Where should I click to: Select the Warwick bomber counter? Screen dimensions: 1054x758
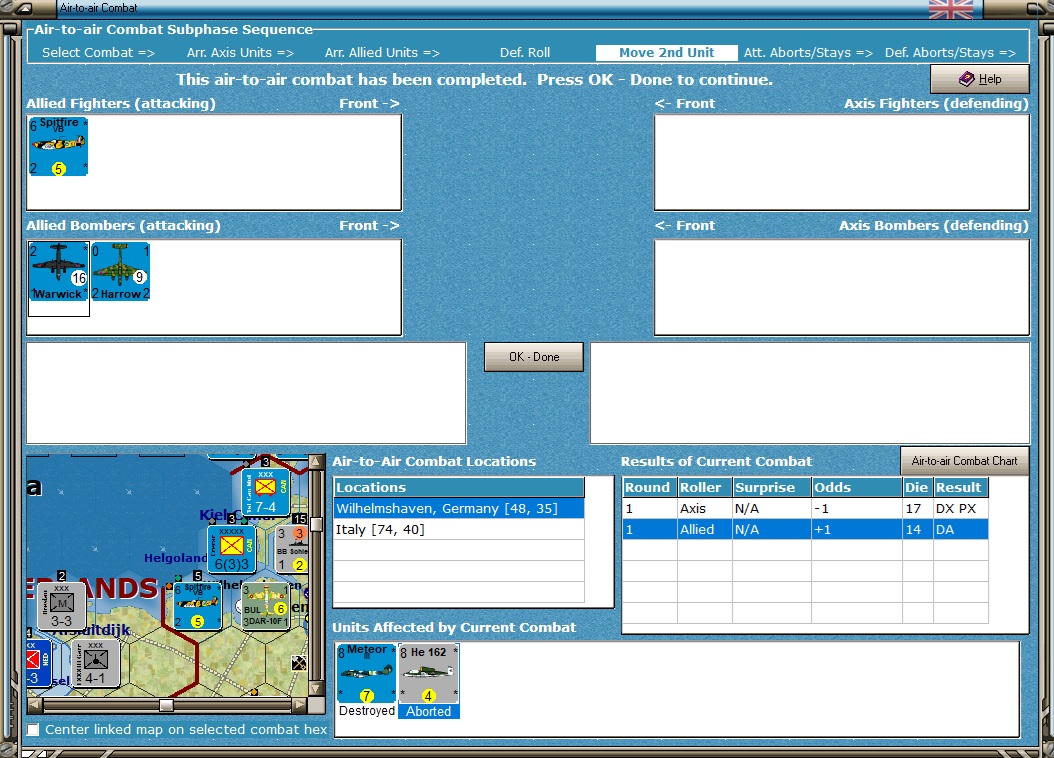(x=59, y=271)
